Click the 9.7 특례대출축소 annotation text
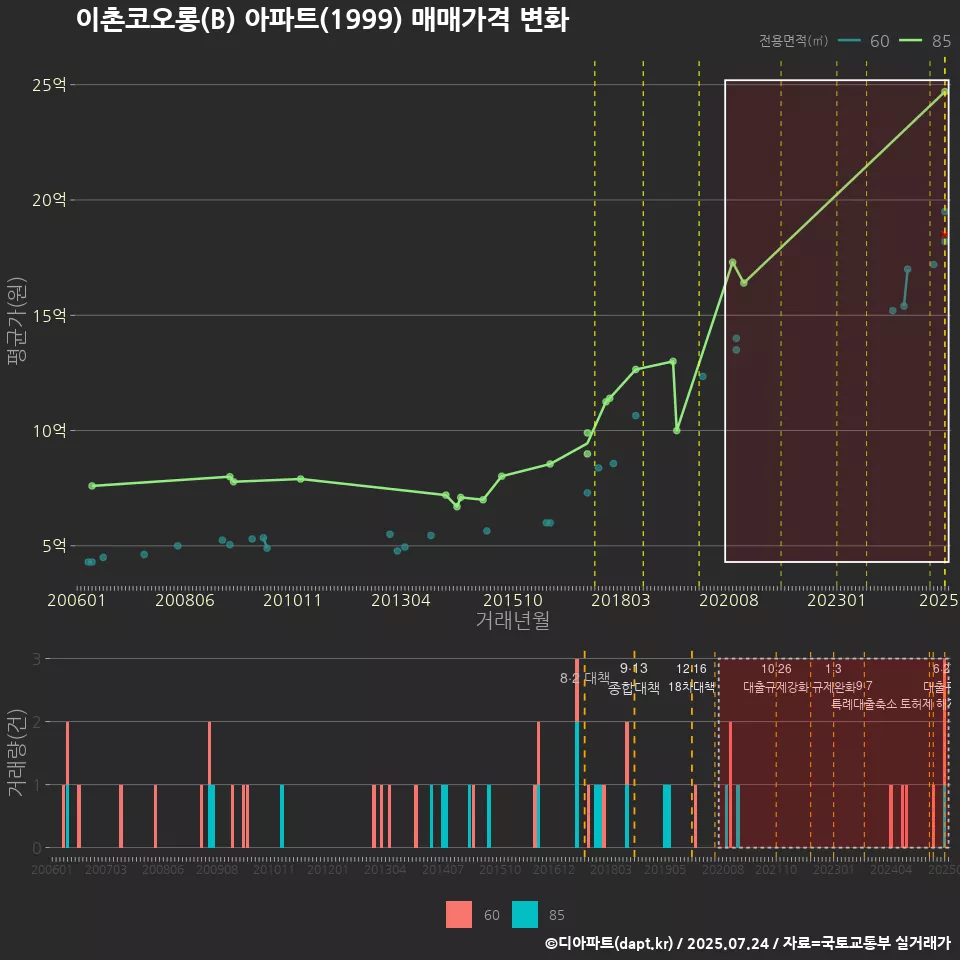The image size is (960, 960). (864, 695)
